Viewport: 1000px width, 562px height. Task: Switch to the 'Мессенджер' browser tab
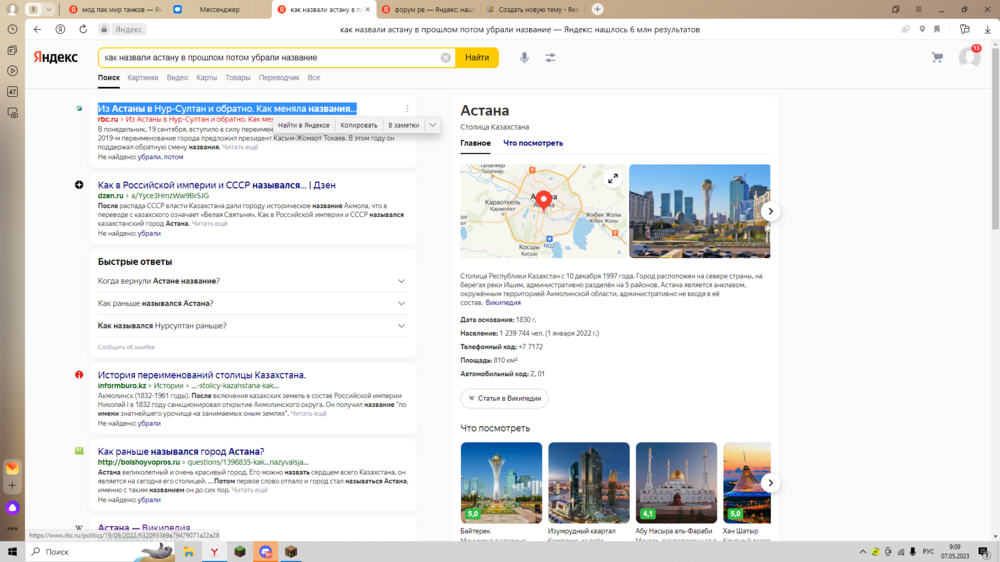[219, 10]
